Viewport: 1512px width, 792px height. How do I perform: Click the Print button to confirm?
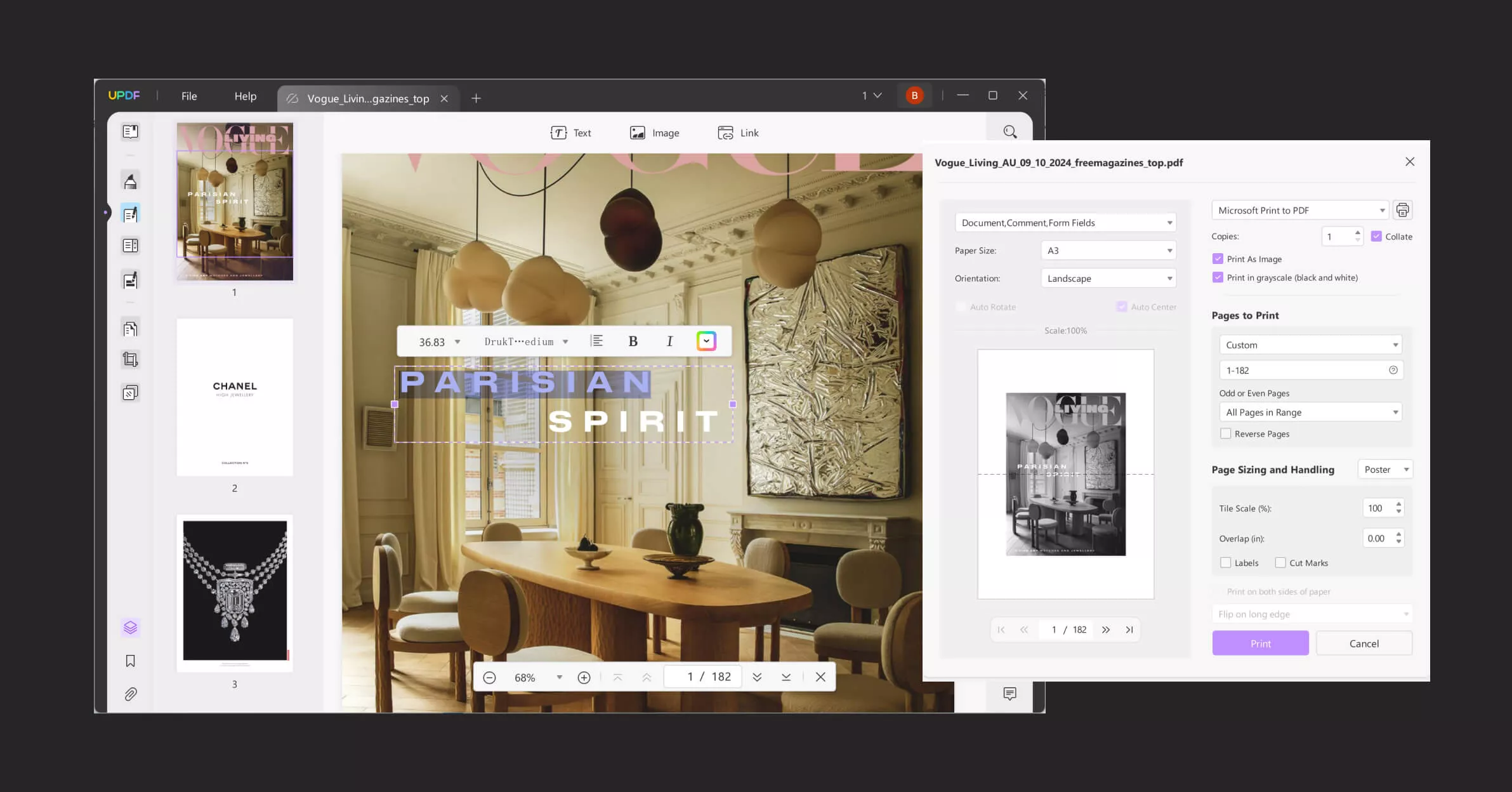pyautogui.click(x=1260, y=643)
